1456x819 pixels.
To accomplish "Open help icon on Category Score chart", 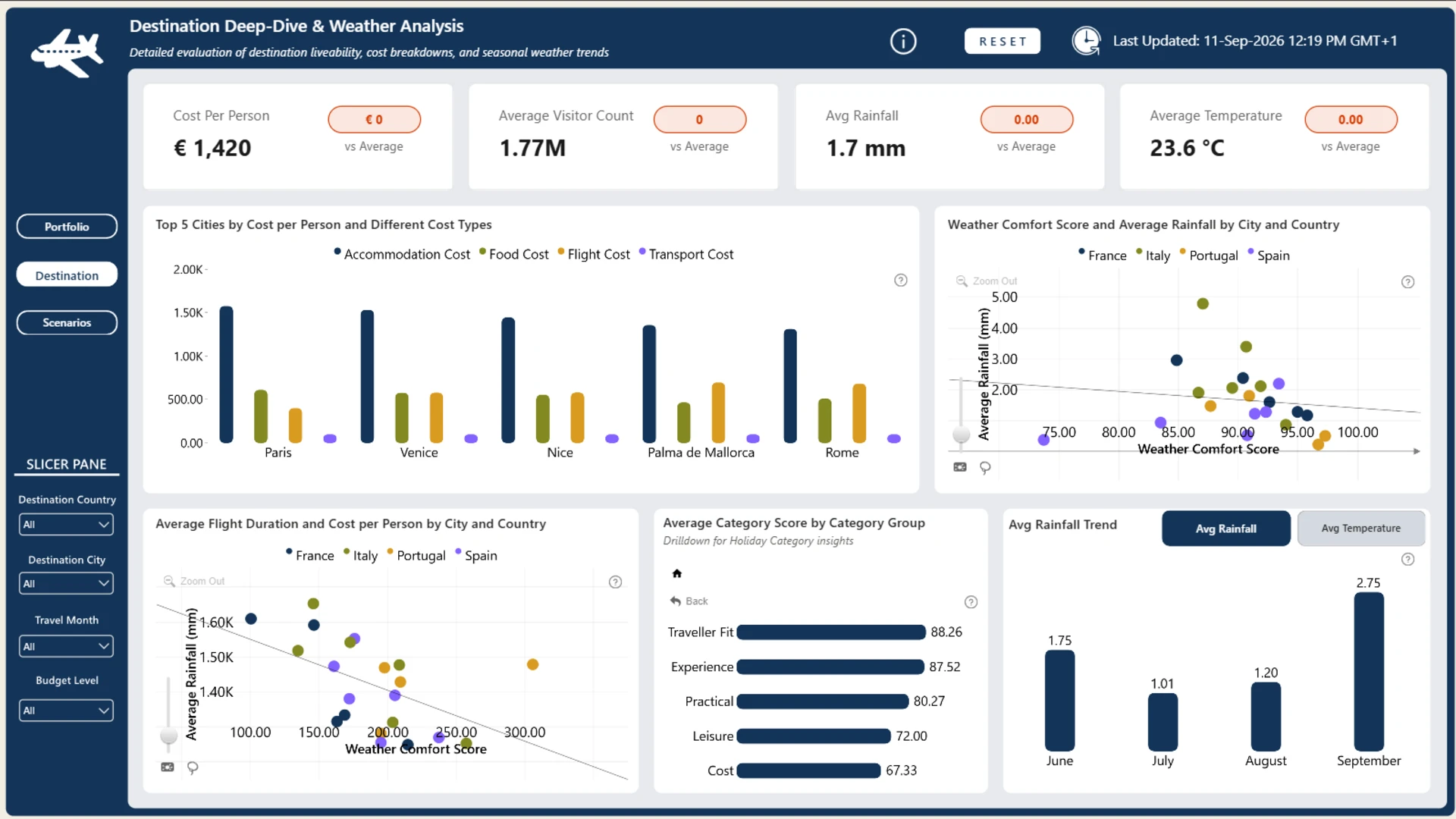I will pos(971,602).
